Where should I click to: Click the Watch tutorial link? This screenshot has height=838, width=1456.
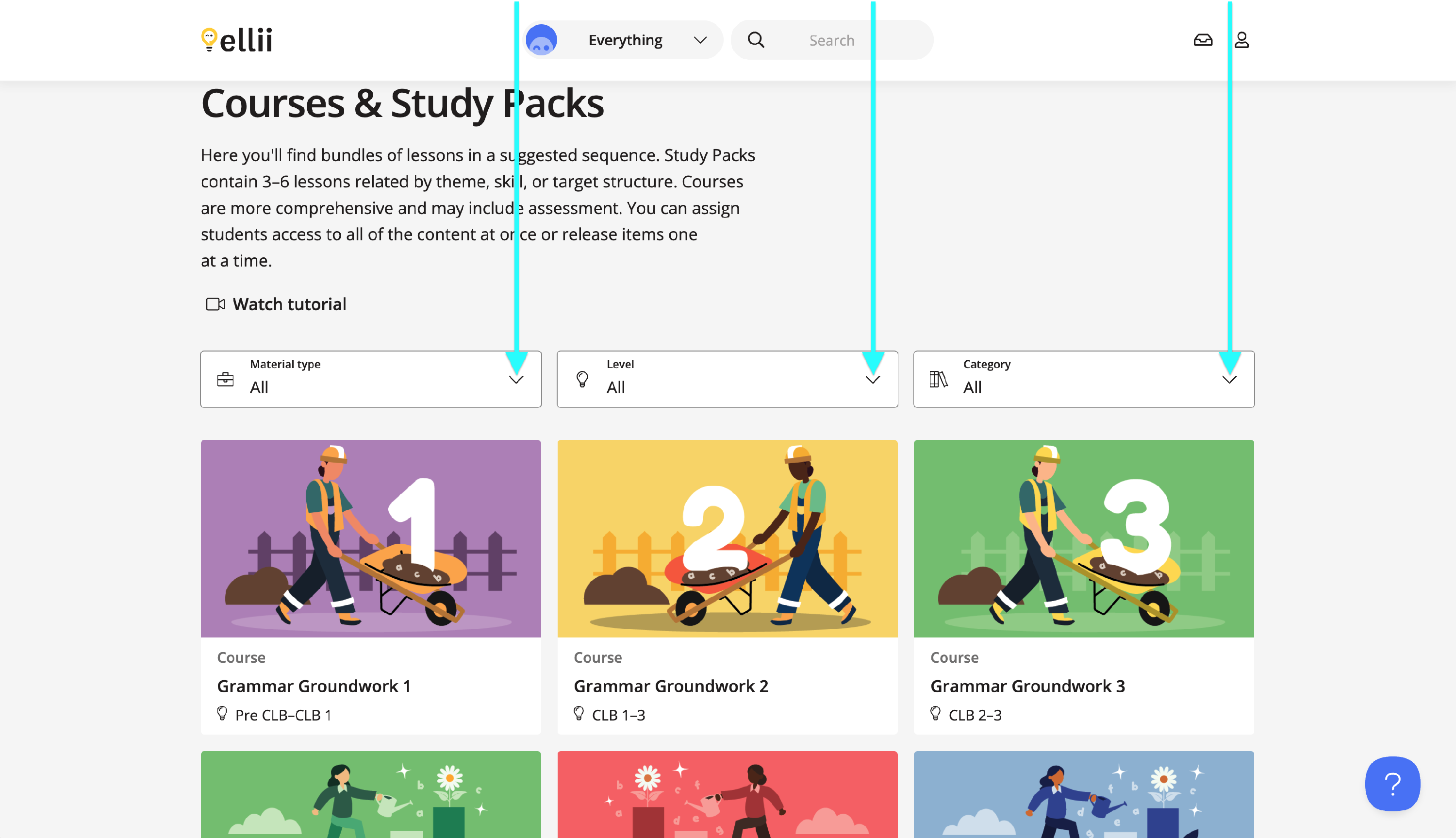(x=289, y=304)
